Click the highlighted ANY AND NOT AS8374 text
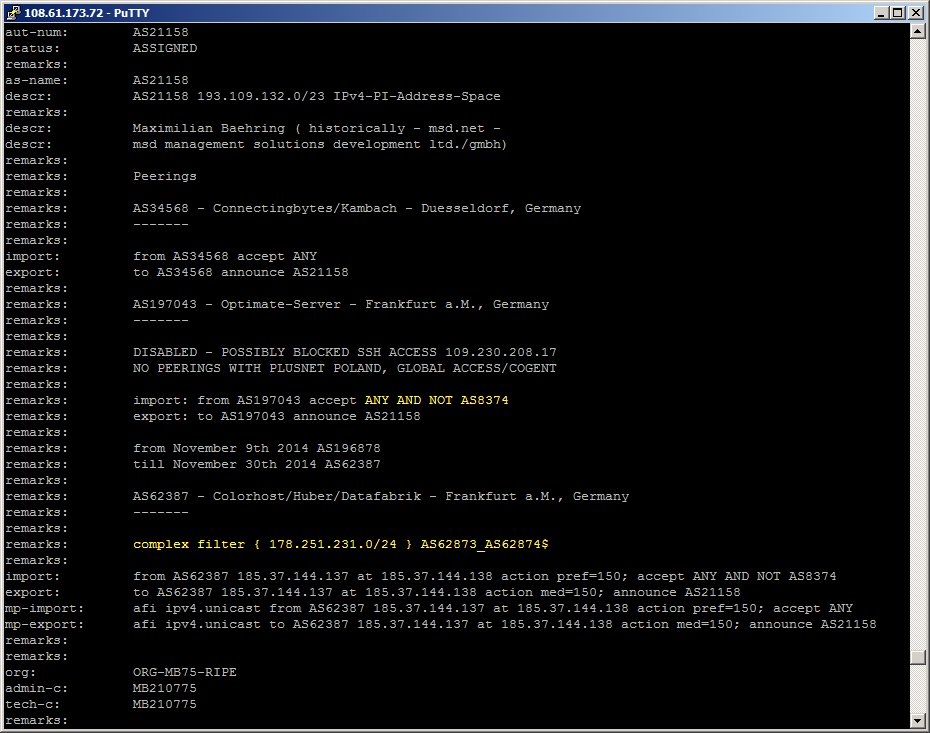 (x=441, y=400)
